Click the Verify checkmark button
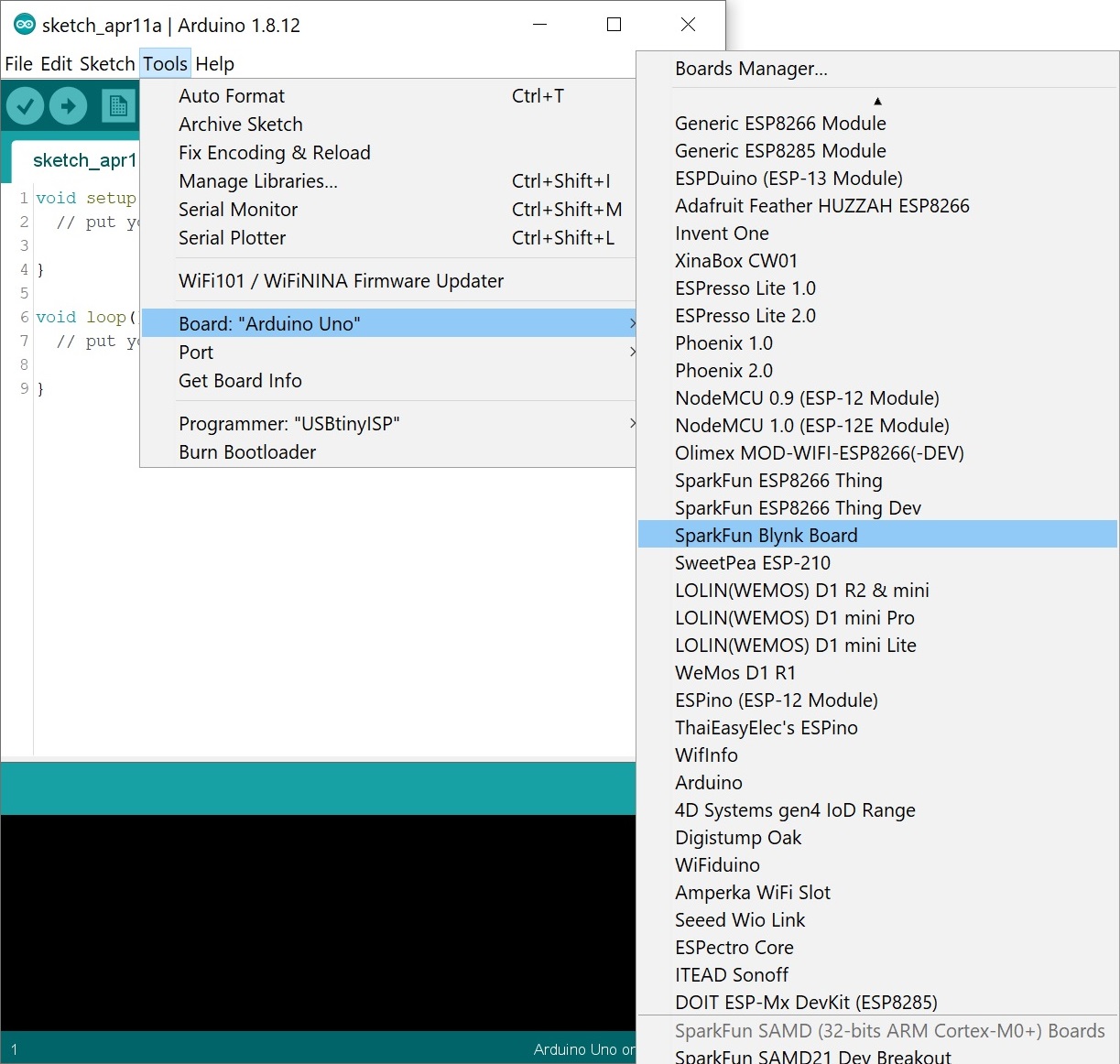 tap(26, 106)
